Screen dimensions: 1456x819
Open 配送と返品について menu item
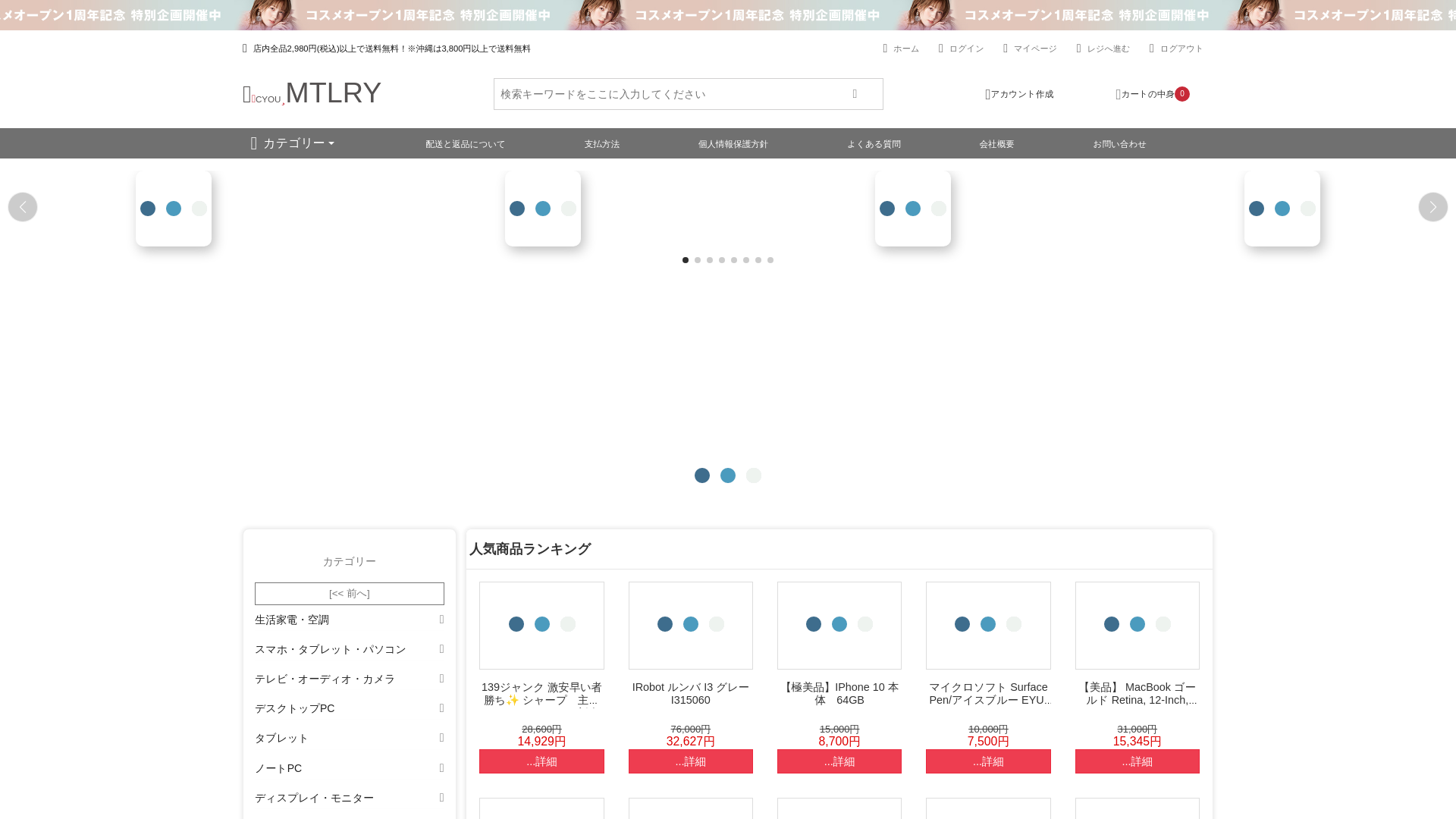pos(465,144)
